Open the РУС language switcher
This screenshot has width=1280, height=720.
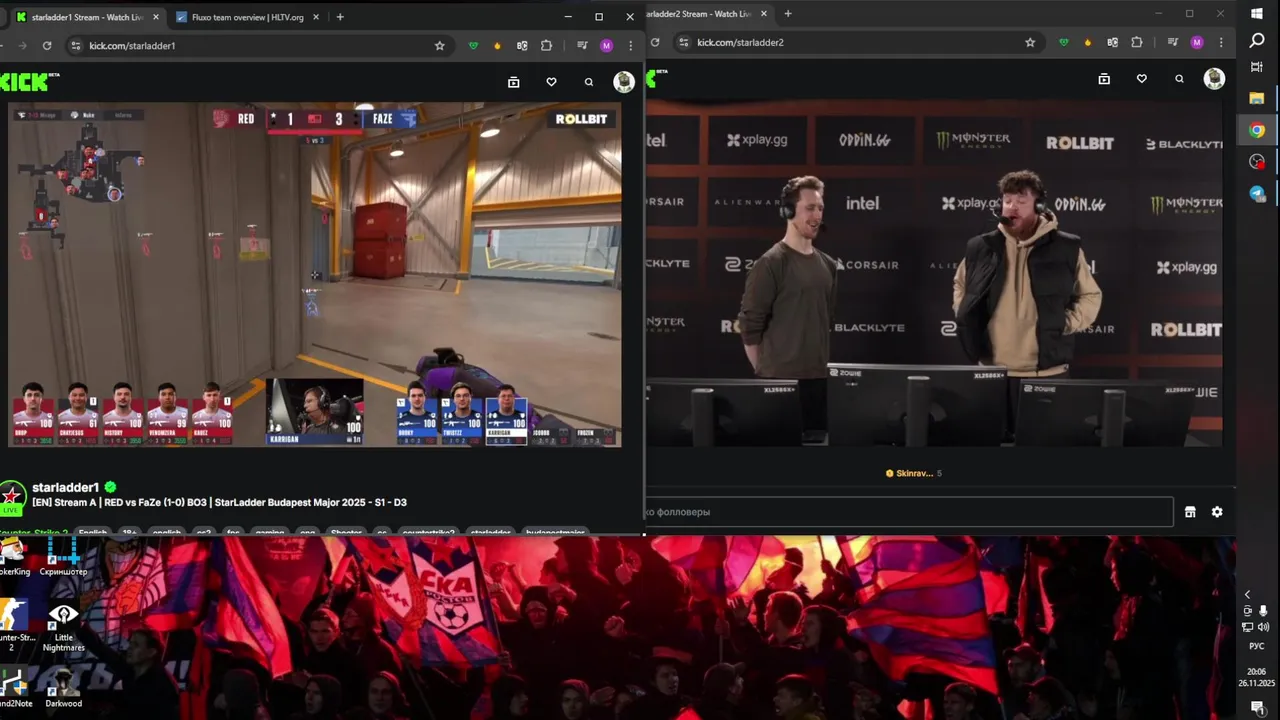1257,646
